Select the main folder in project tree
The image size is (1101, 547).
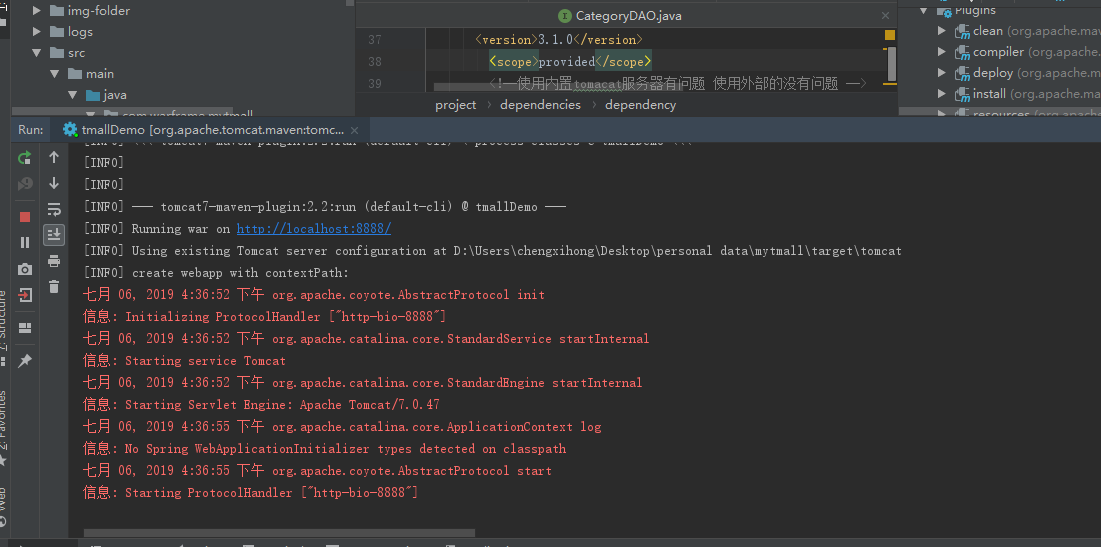100,74
